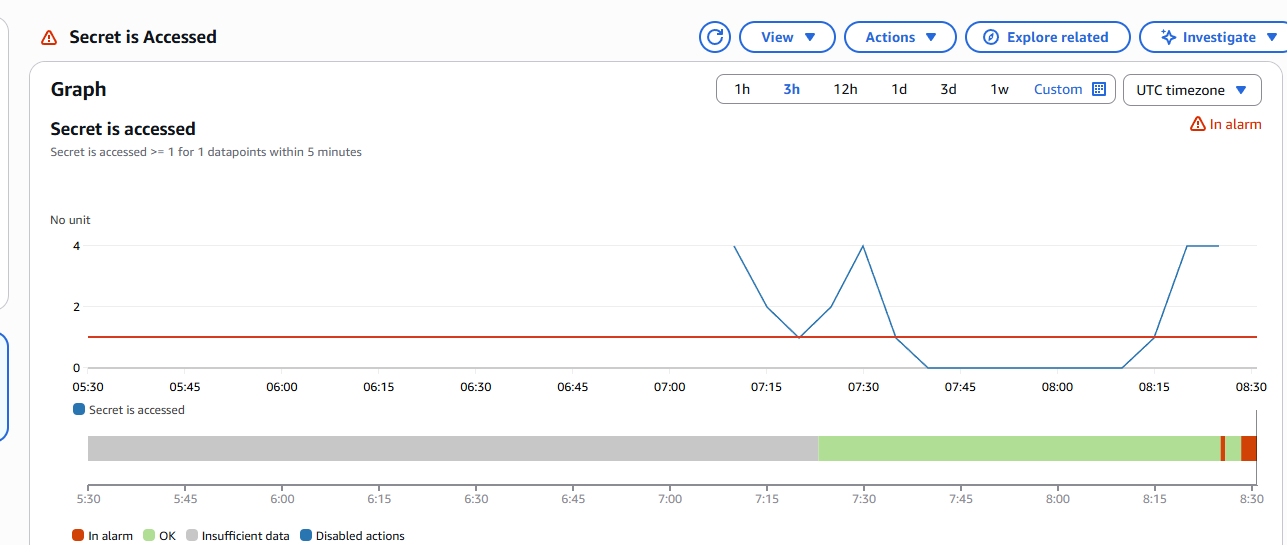This screenshot has width=1287, height=545.
Task: Click the Graph panel heading
Action: coord(78,89)
